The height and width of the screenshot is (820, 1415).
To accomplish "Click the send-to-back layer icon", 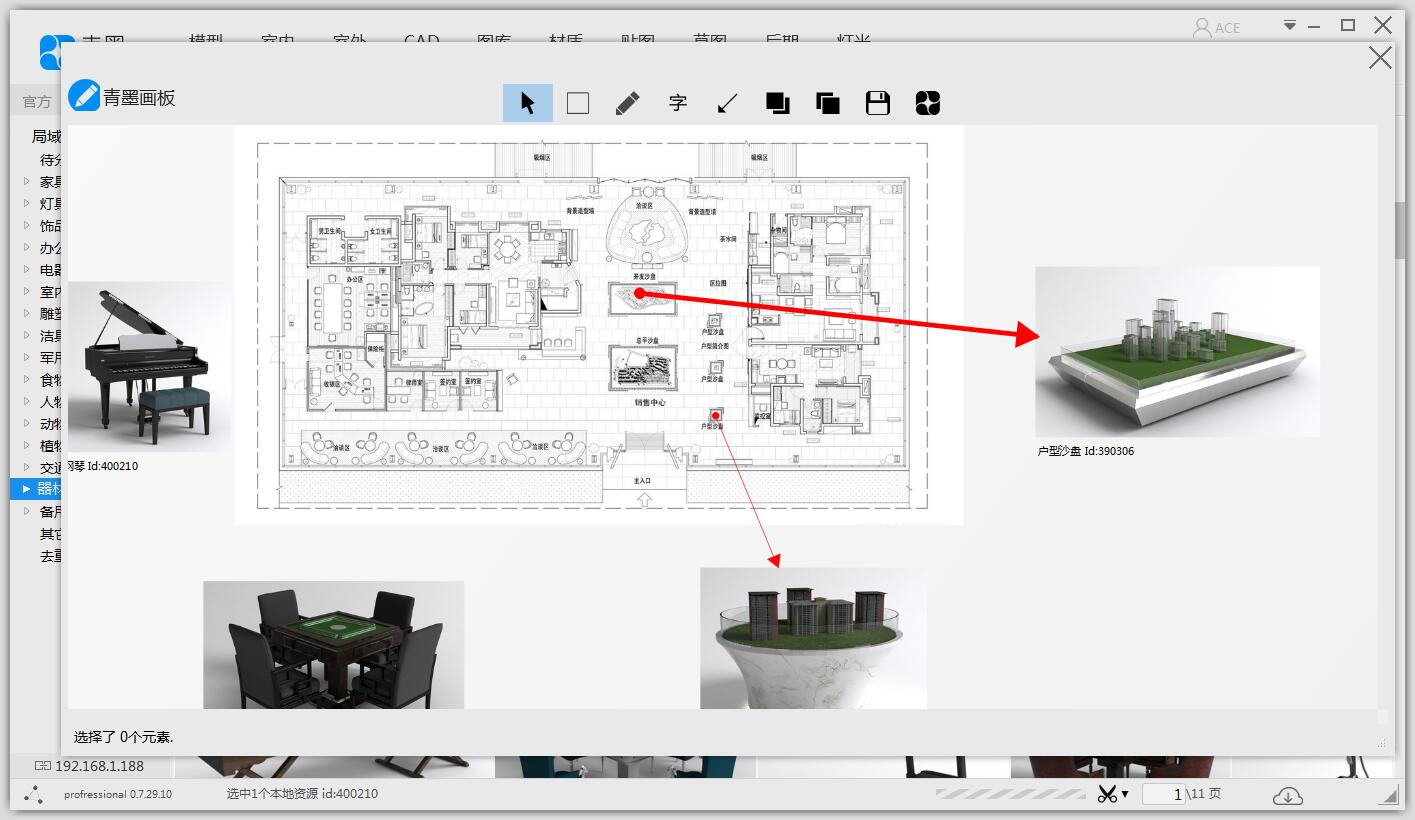I will tap(828, 103).
